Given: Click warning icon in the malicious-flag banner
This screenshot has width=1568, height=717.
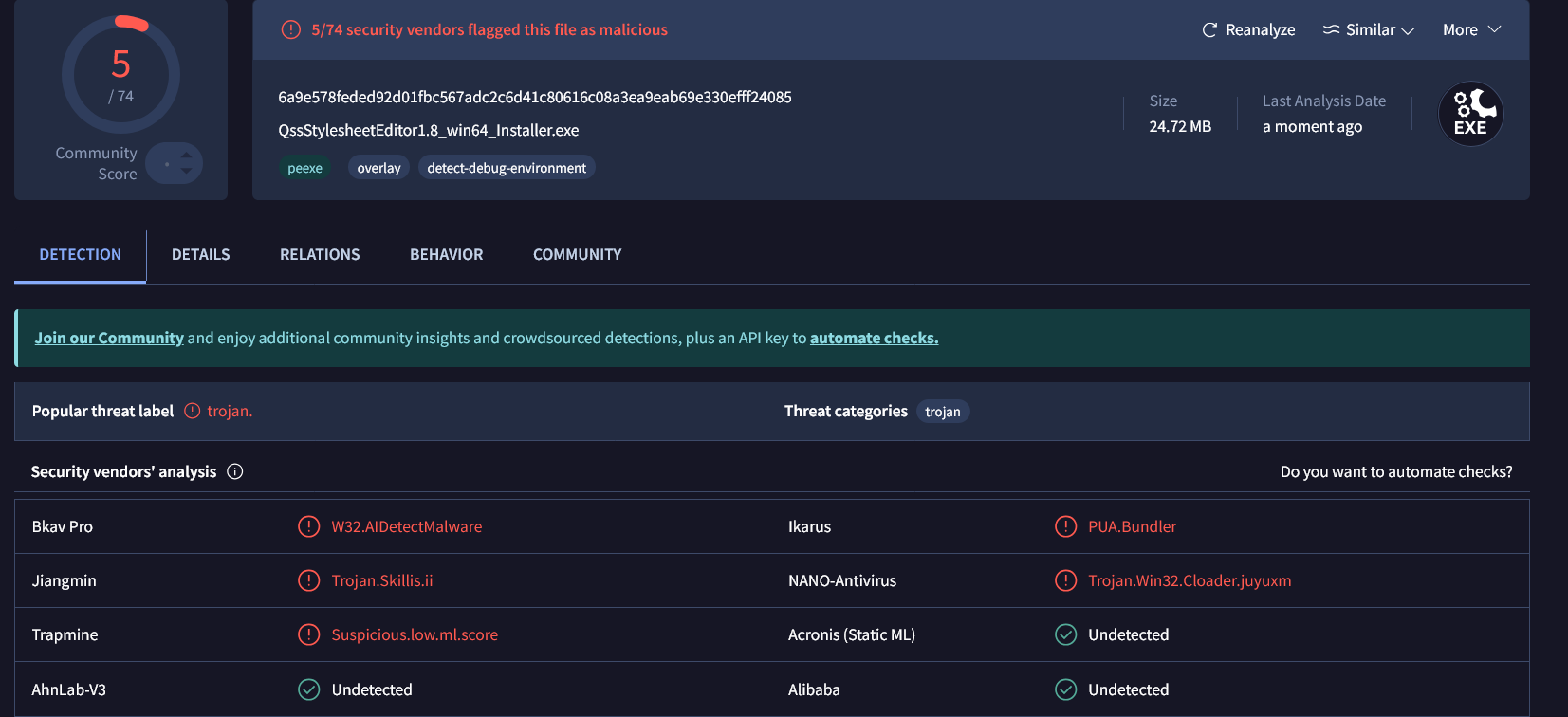Looking at the screenshot, I should [x=291, y=30].
